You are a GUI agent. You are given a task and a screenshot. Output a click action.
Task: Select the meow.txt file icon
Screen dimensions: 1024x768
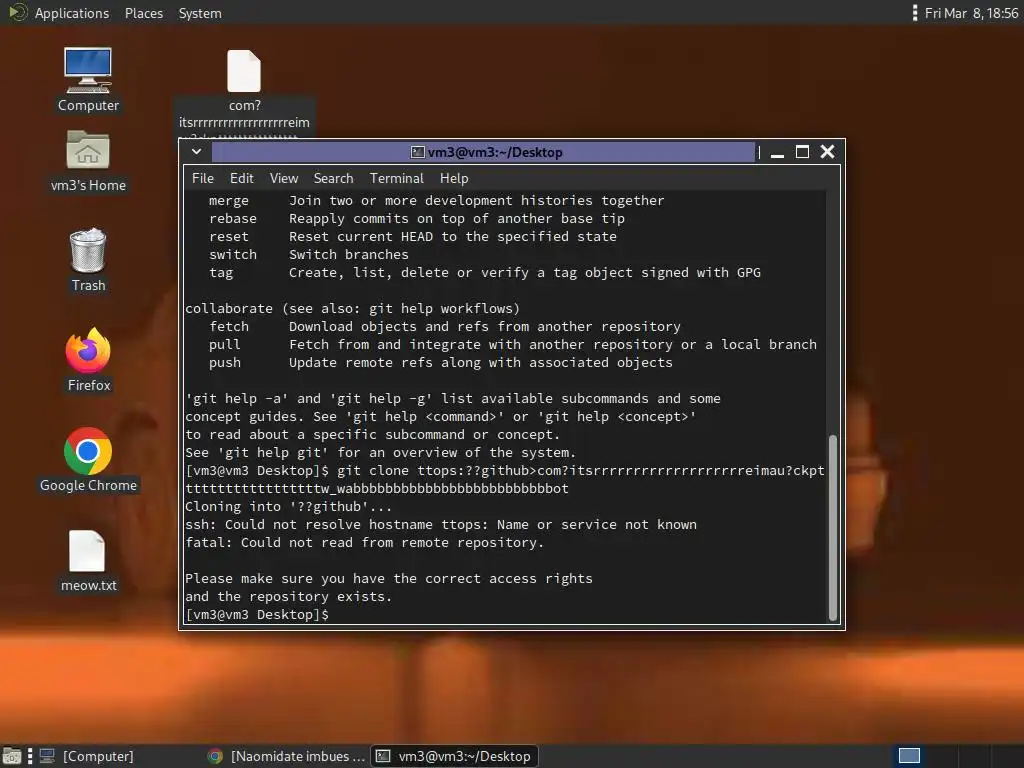point(88,561)
